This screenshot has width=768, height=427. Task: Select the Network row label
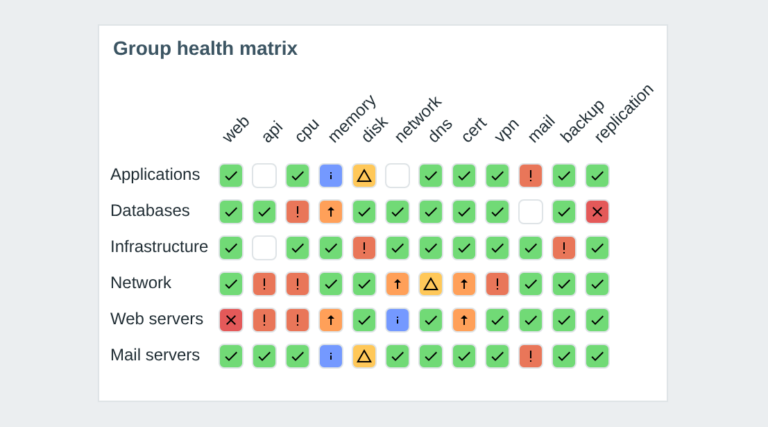tap(141, 283)
